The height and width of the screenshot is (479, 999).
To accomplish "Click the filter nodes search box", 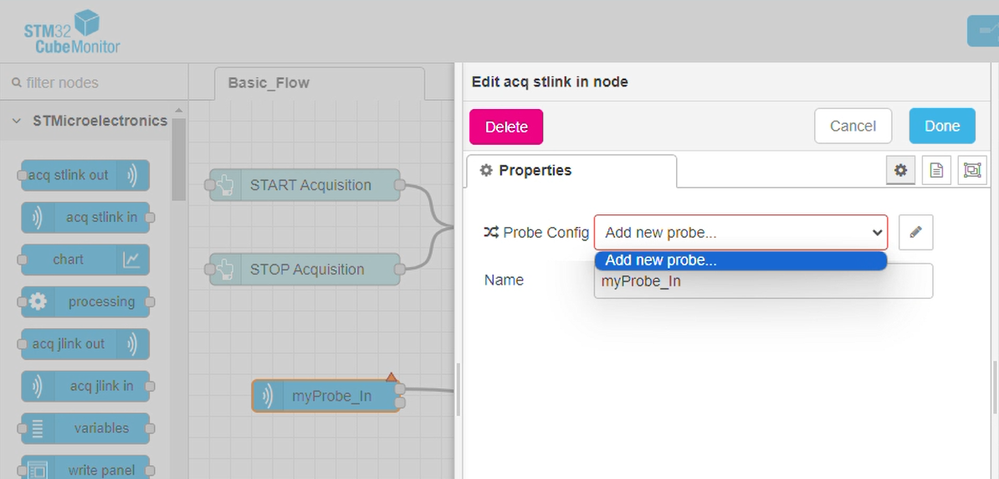I will pos(94,83).
